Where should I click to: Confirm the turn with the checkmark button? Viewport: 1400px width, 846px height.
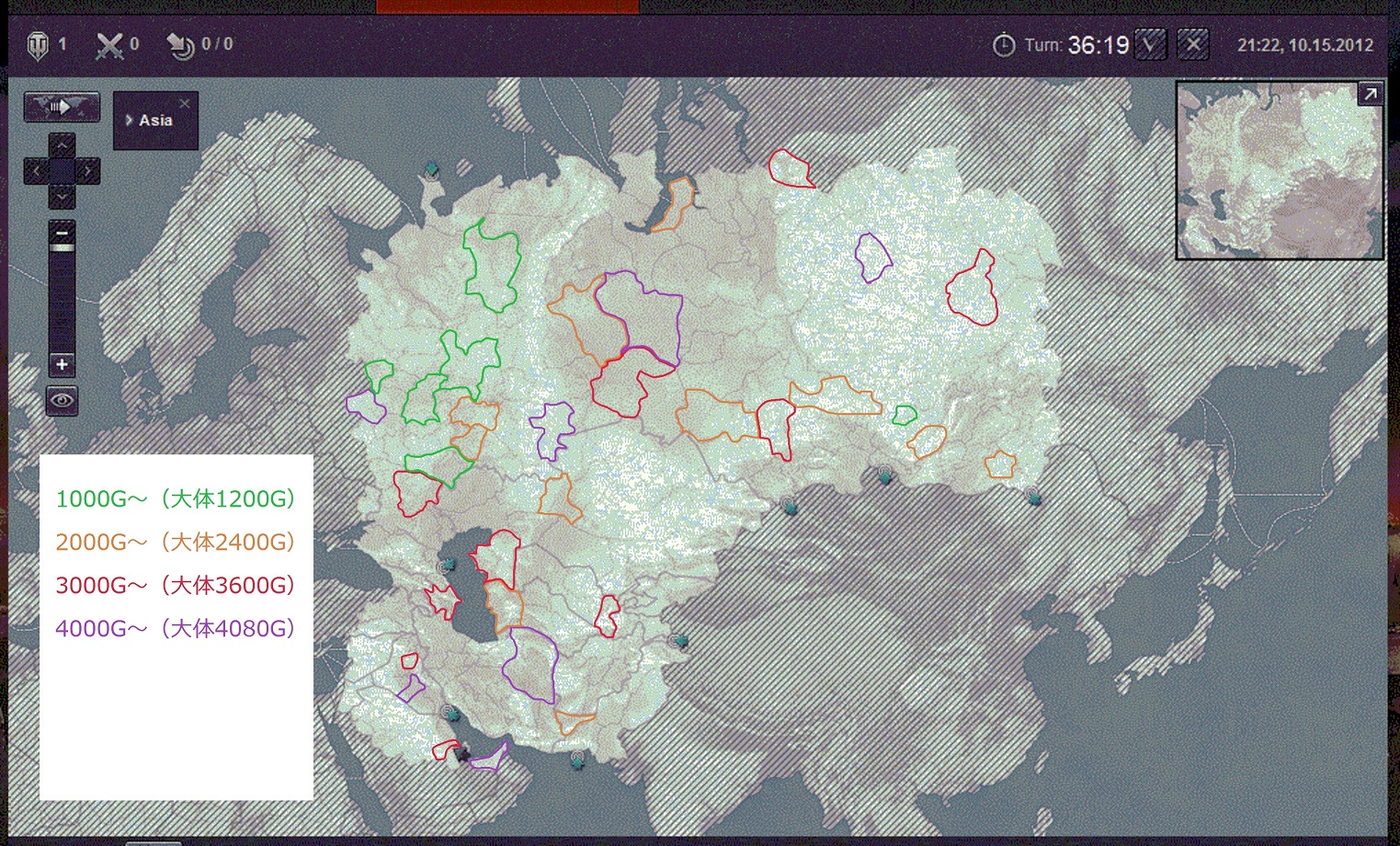point(1151,44)
